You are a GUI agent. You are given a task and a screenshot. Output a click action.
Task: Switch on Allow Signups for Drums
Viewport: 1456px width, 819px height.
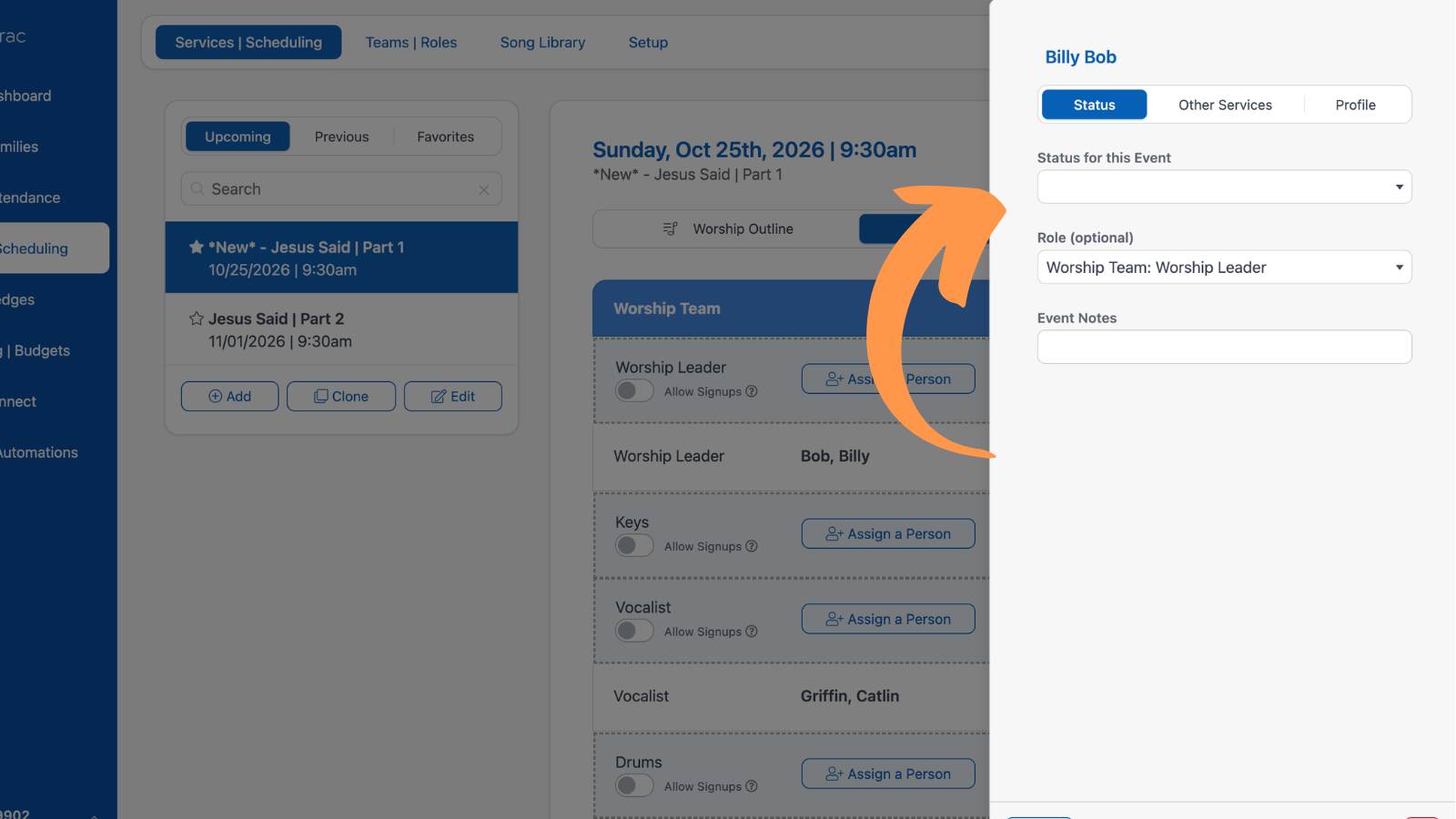point(634,786)
